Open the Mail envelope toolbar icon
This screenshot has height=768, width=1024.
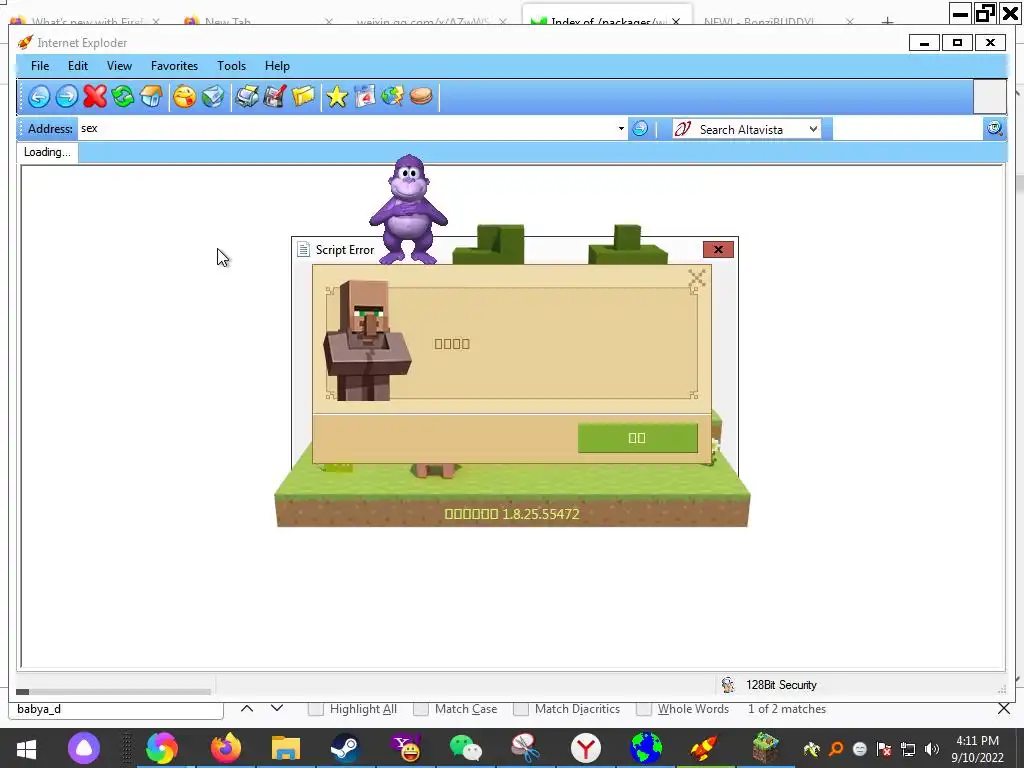[x=213, y=97]
